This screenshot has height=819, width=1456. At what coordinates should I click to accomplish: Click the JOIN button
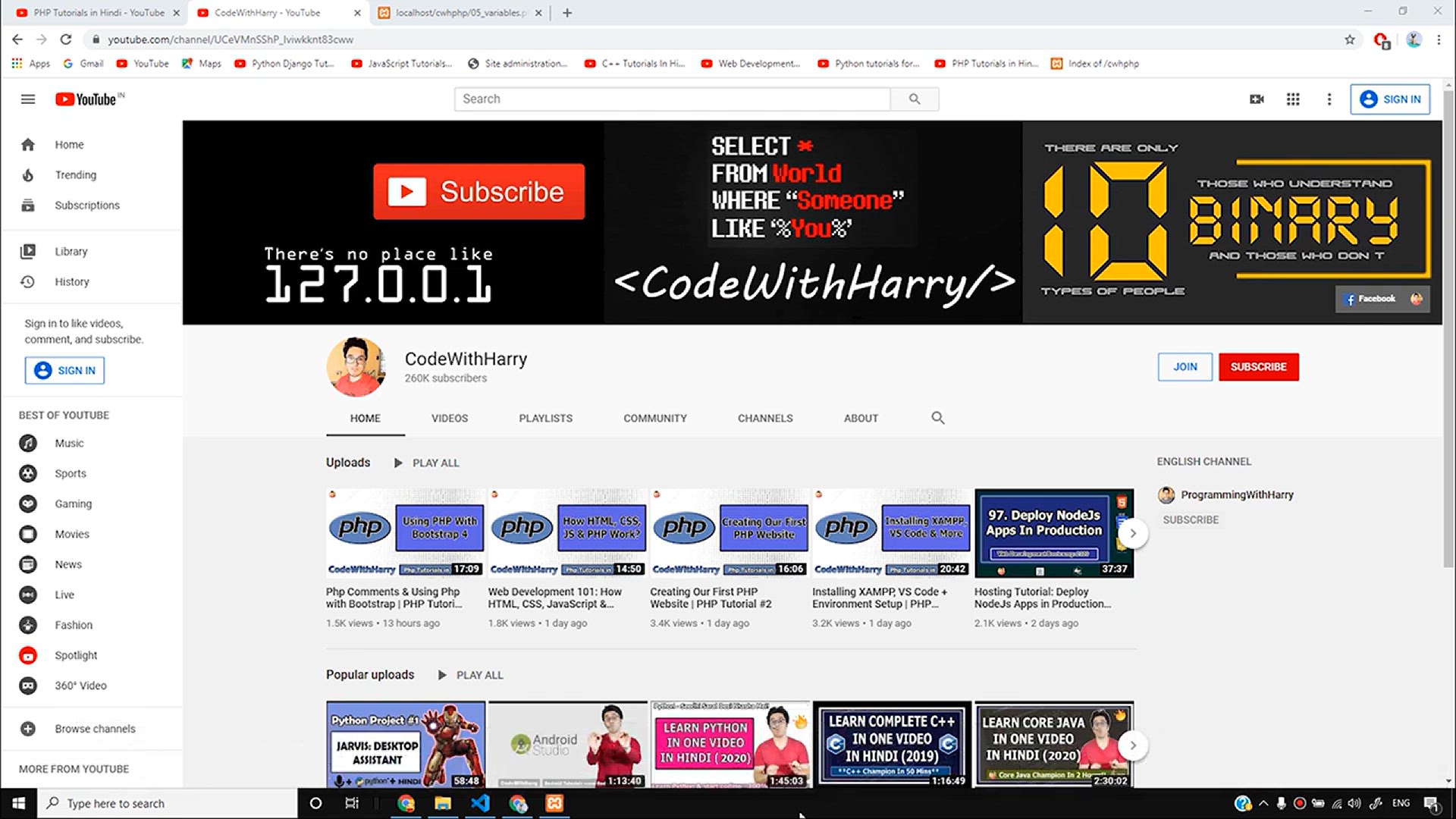tap(1185, 367)
